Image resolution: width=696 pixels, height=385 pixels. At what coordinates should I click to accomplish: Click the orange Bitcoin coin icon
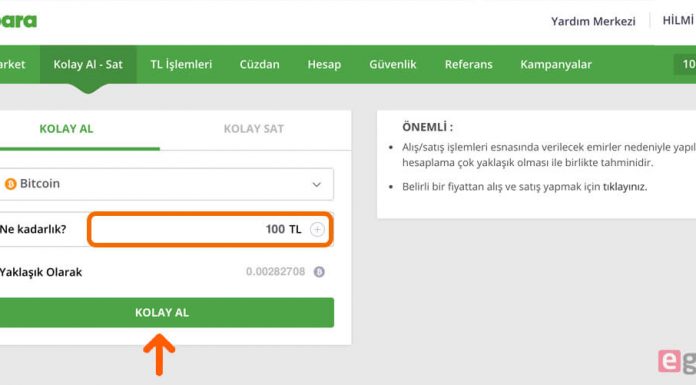[10, 184]
